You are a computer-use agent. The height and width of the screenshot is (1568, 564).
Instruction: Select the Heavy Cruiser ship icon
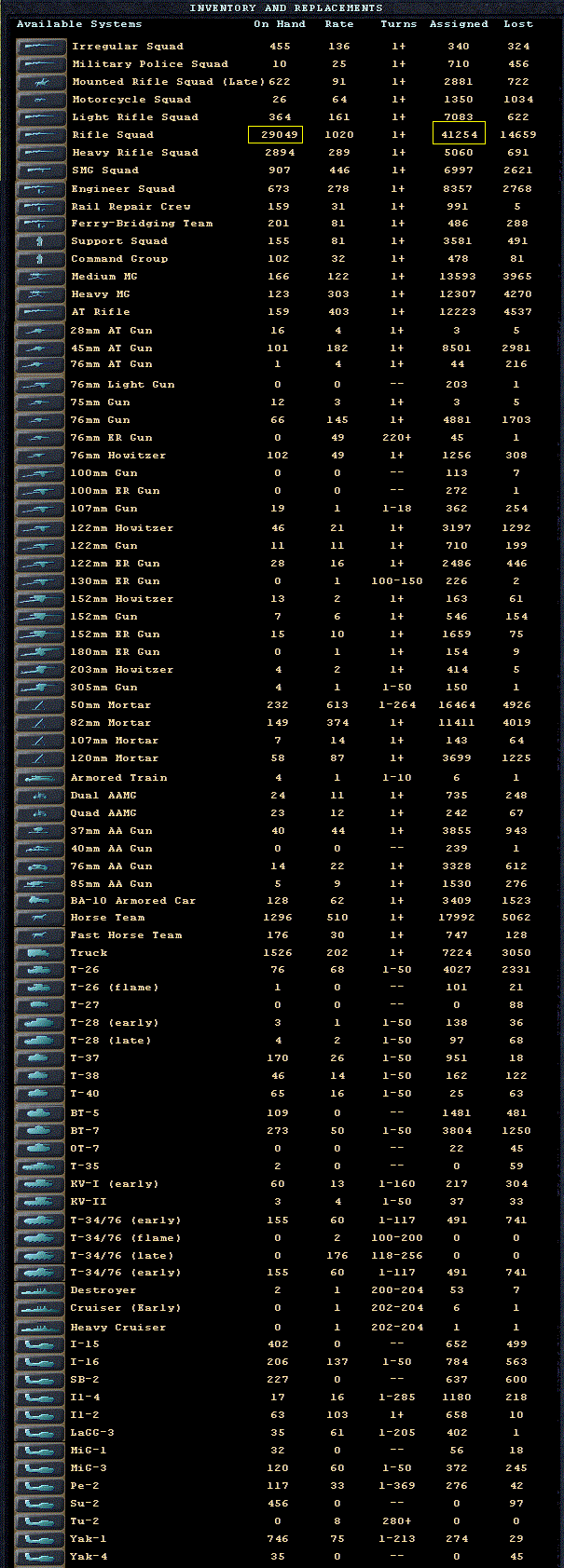click(41, 1327)
